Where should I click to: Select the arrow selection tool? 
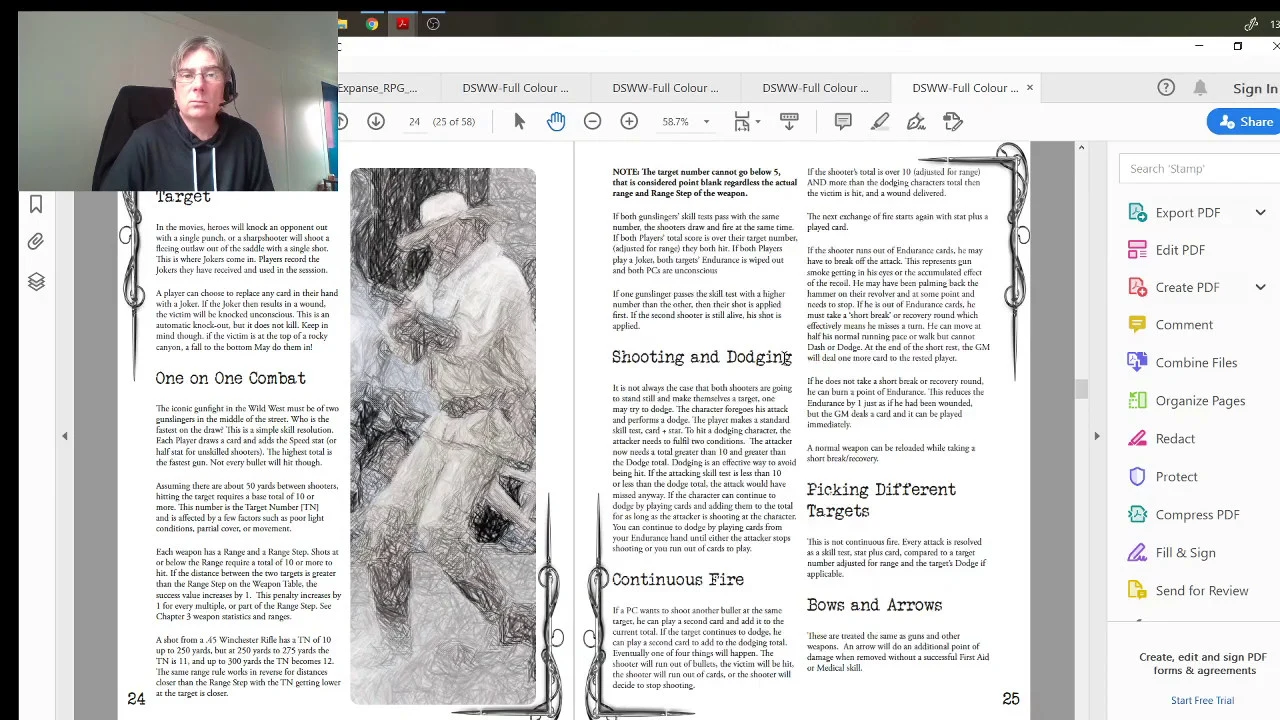coord(519,122)
